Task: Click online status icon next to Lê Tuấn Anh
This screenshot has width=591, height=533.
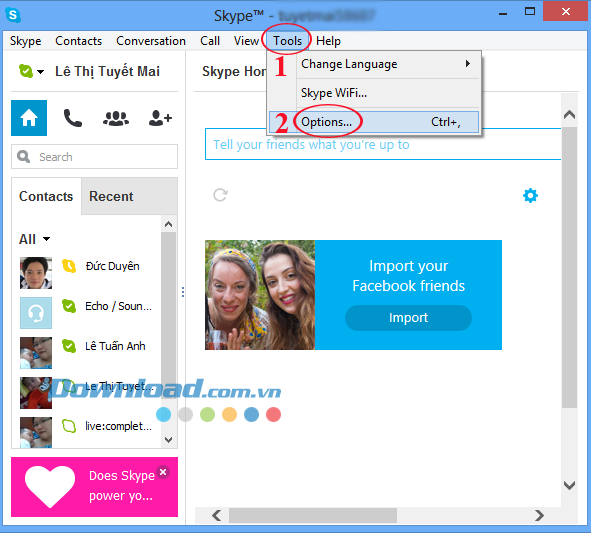Action: (69, 346)
